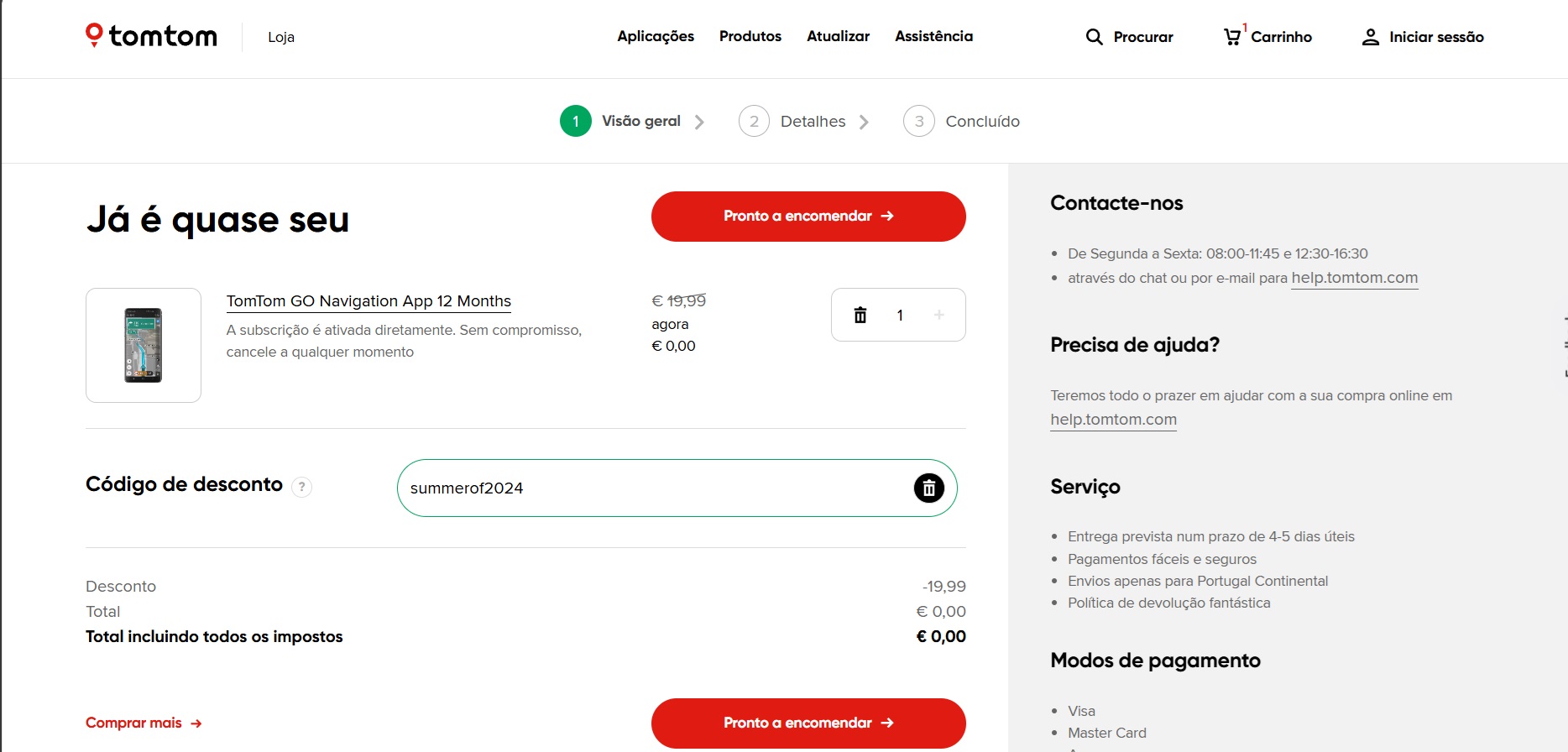Viewport: 1568px width, 752px height.
Task: Remove item using quantity trash icon
Action: pyautogui.click(x=860, y=315)
